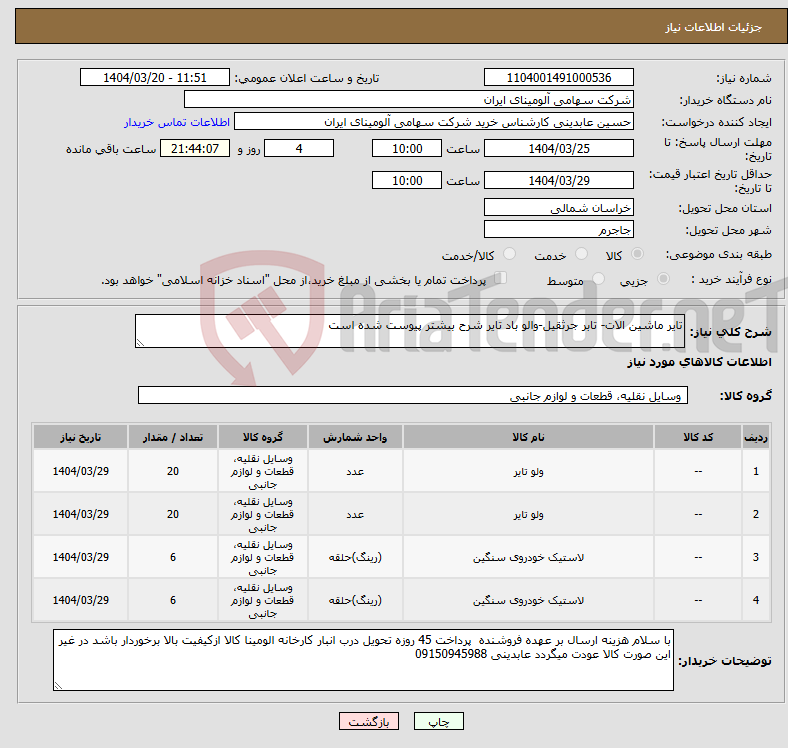Click the شرح کلی نیاز description textarea
This screenshot has width=788, height=748.
[x=410, y=331]
